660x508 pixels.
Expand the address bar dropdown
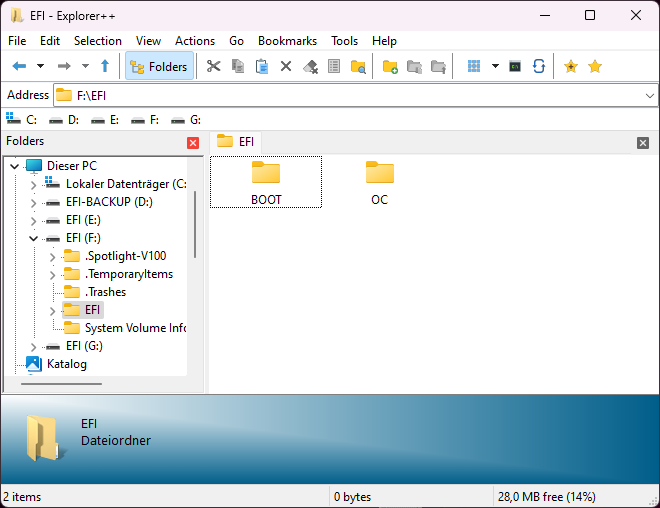click(x=649, y=96)
